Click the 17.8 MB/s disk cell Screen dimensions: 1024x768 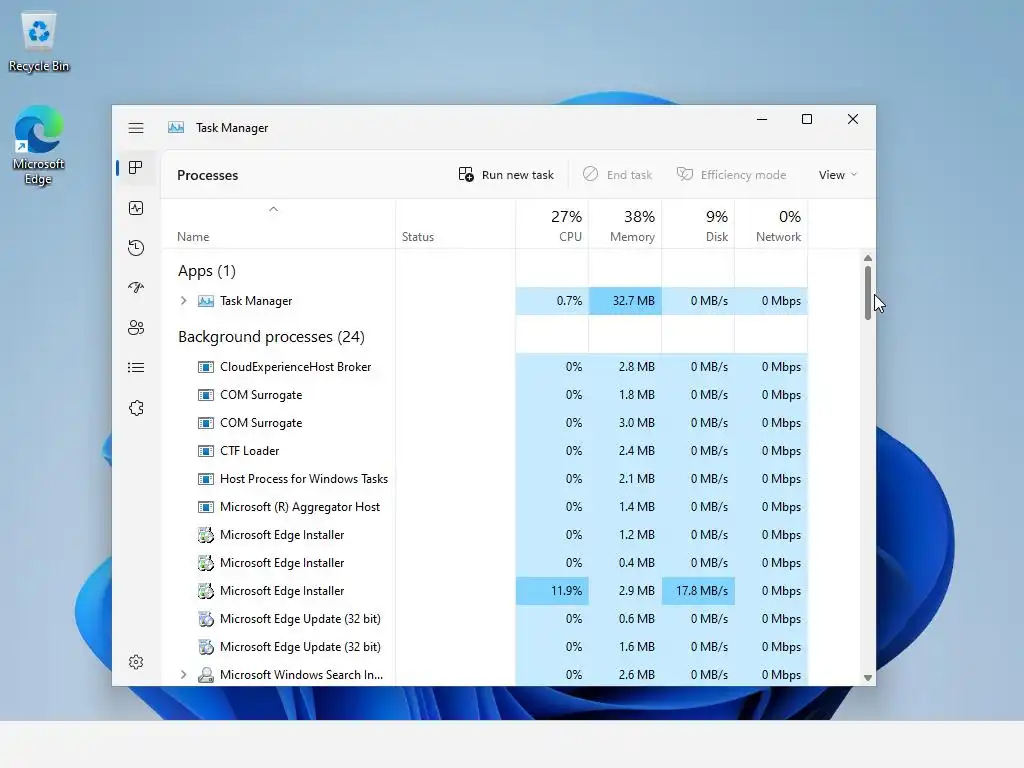(699, 591)
